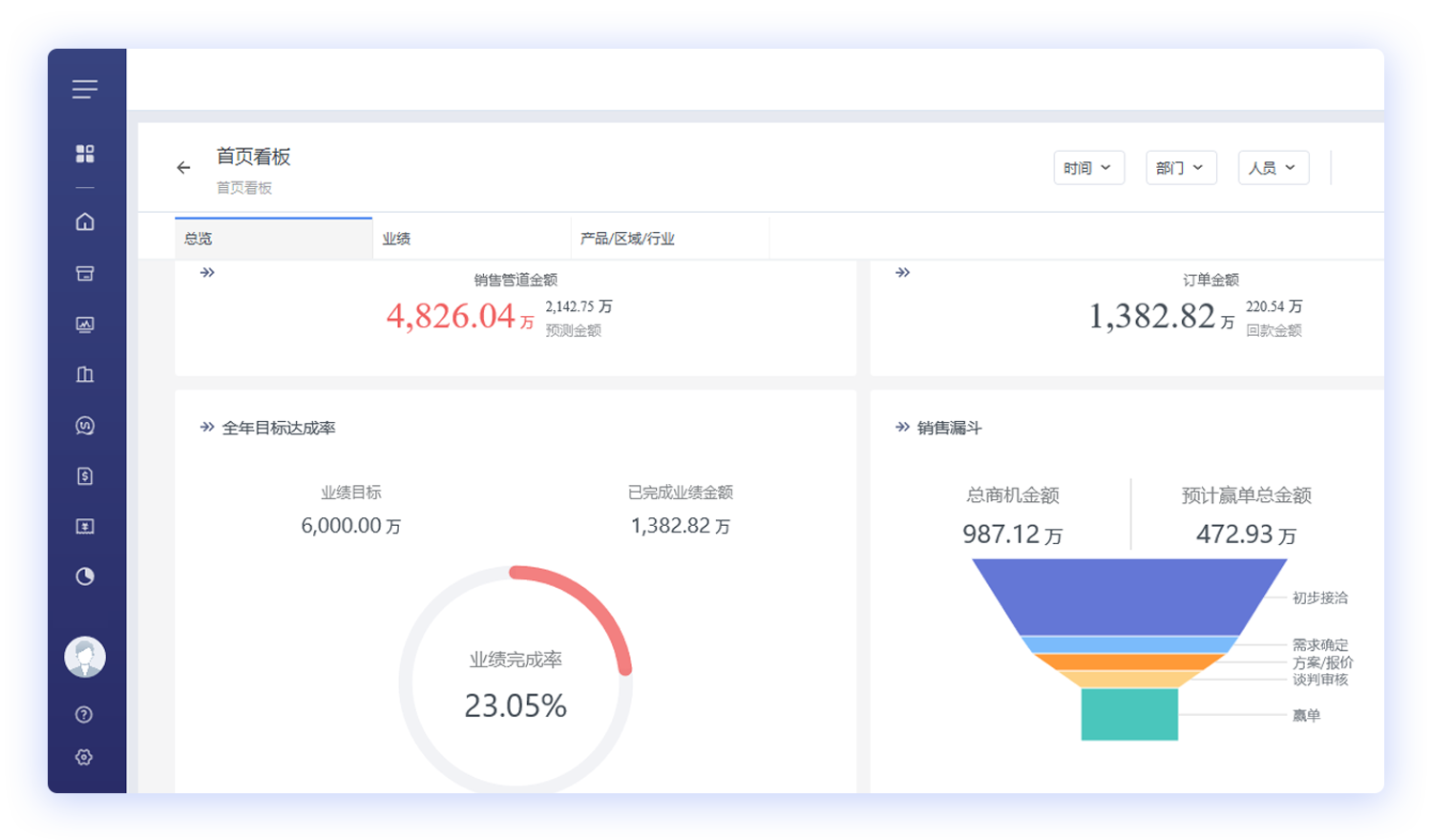The width and height of the screenshot is (1432, 840).
Task: Click the 订单金额 label
Action: (1211, 280)
